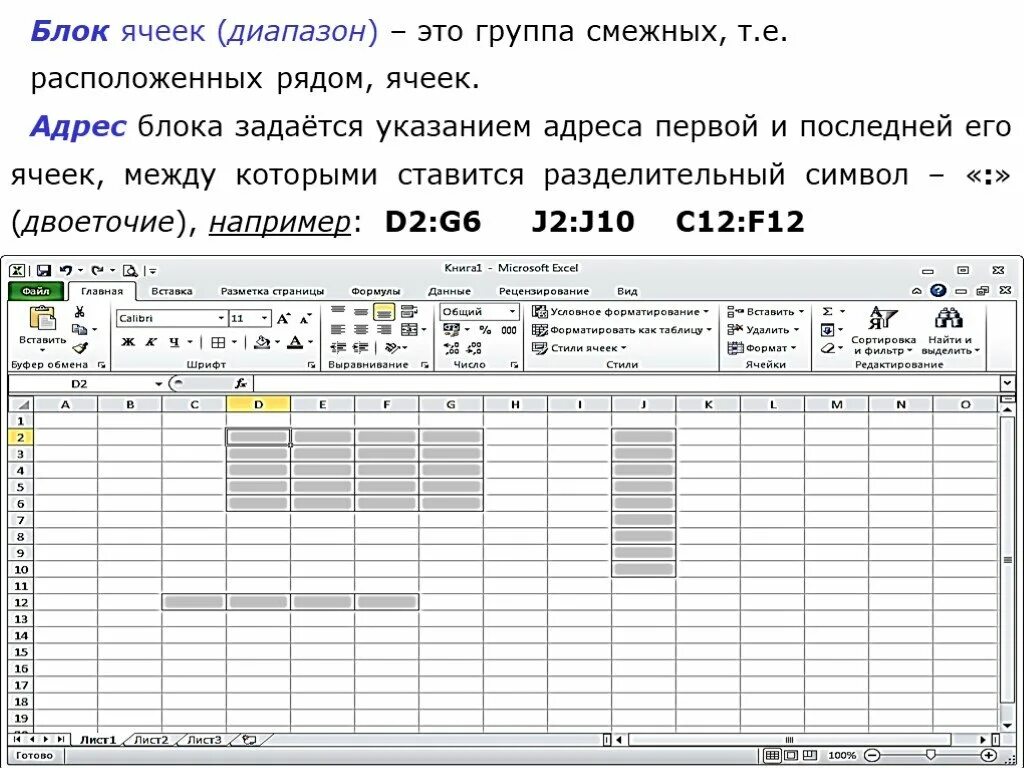This screenshot has height=768, width=1024.
Task: Open the Файл tab
Action: 36,291
